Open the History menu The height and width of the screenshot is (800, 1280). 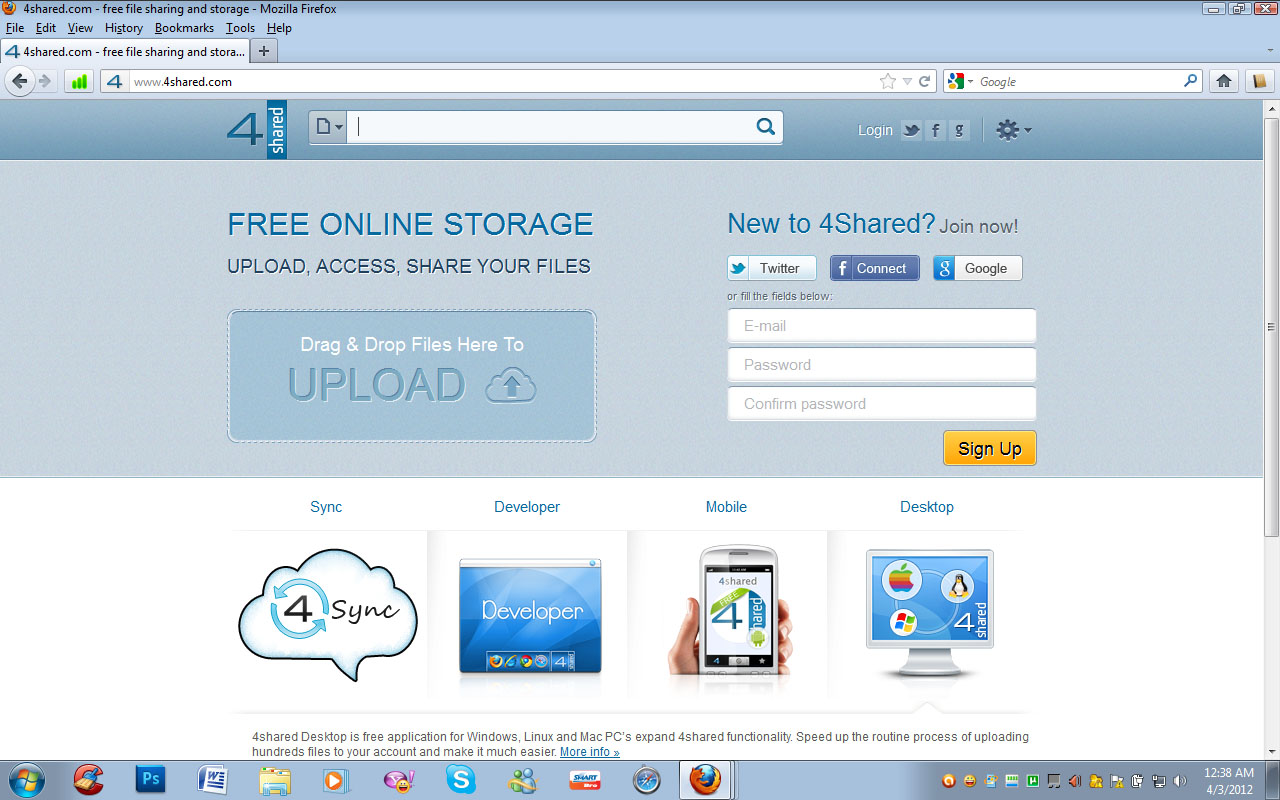(x=124, y=28)
